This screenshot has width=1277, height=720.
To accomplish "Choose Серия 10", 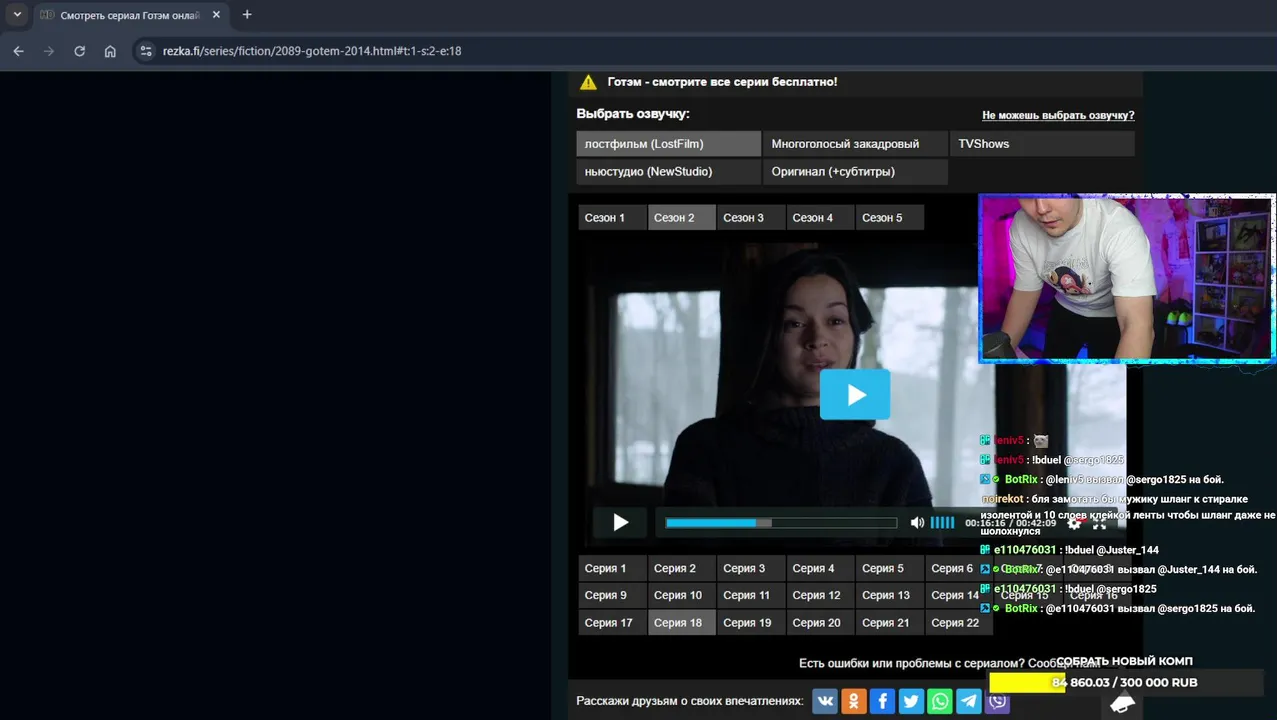I will 681,595.
